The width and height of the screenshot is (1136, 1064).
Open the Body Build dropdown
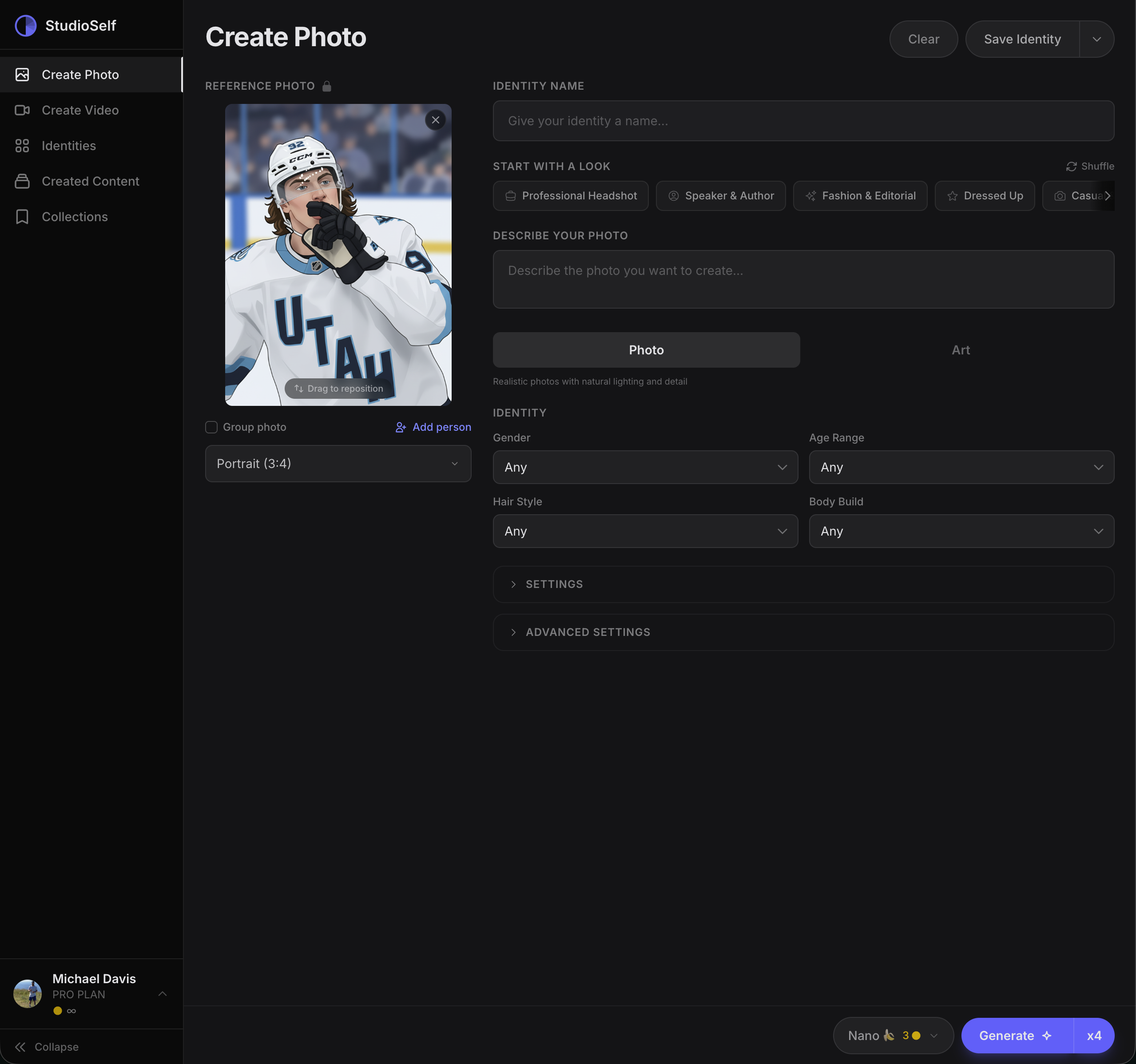pyautogui.click(x=961, y=531)
